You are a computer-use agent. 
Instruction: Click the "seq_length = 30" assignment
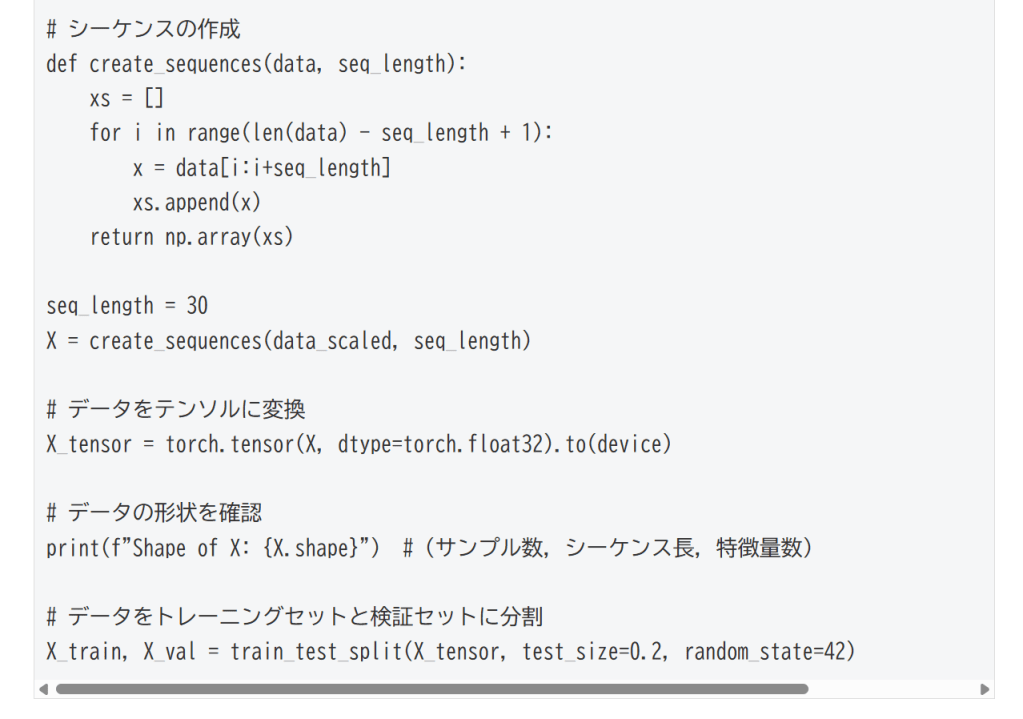(x=127, y=306)
